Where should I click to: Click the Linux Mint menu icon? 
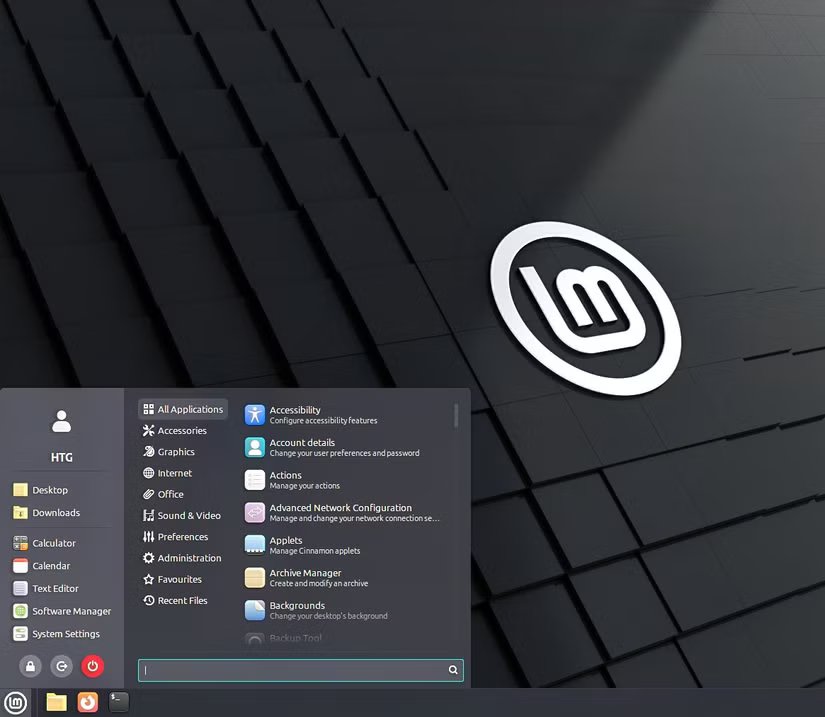pyautogui.click(x=15, y=702)
